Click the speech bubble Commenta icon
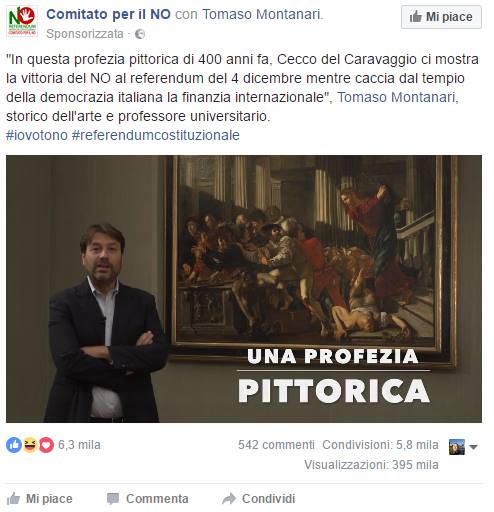Viewport: 494px width, 512px height. coord(113,499)
